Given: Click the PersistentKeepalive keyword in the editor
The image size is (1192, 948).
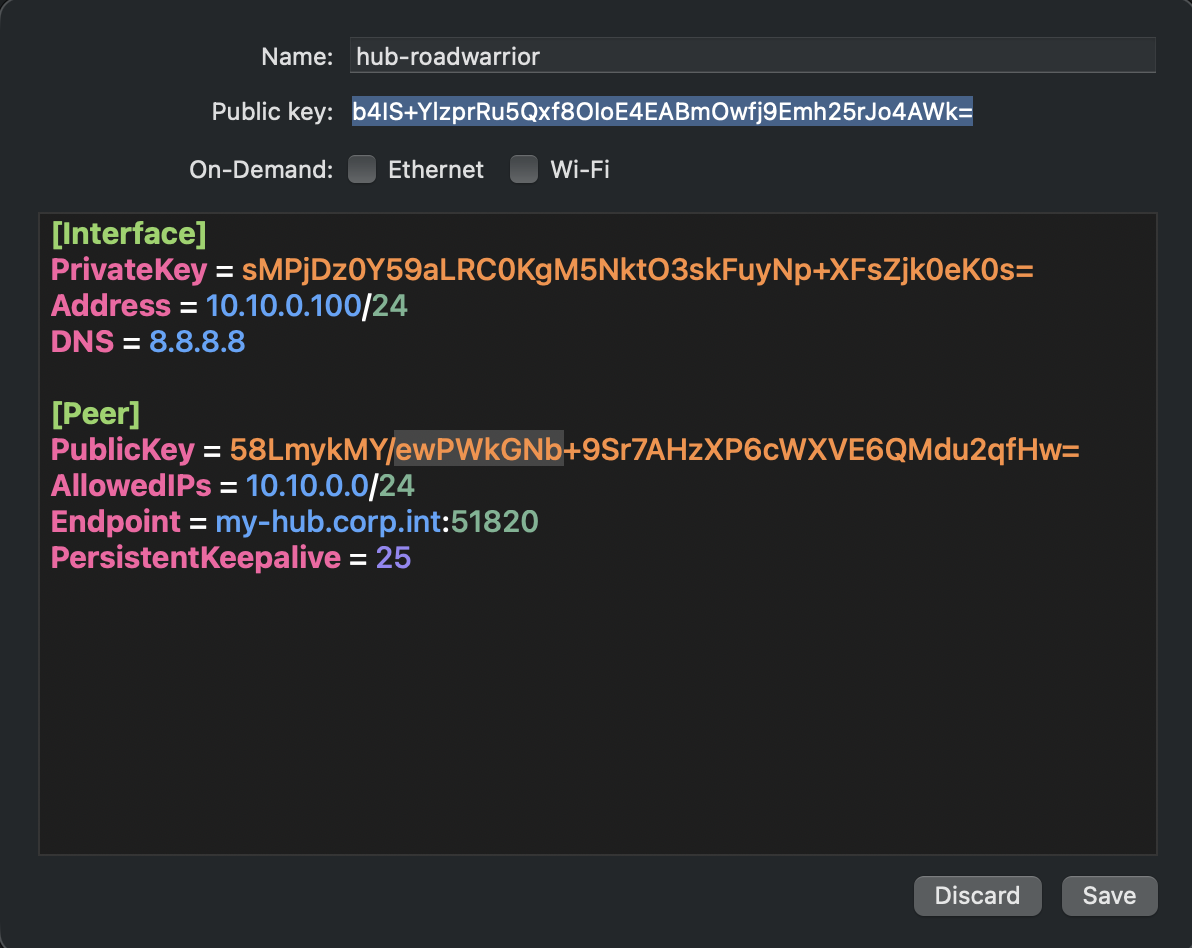Looking at the screenshot, I should pyautogui.click(x=195, y=558).
